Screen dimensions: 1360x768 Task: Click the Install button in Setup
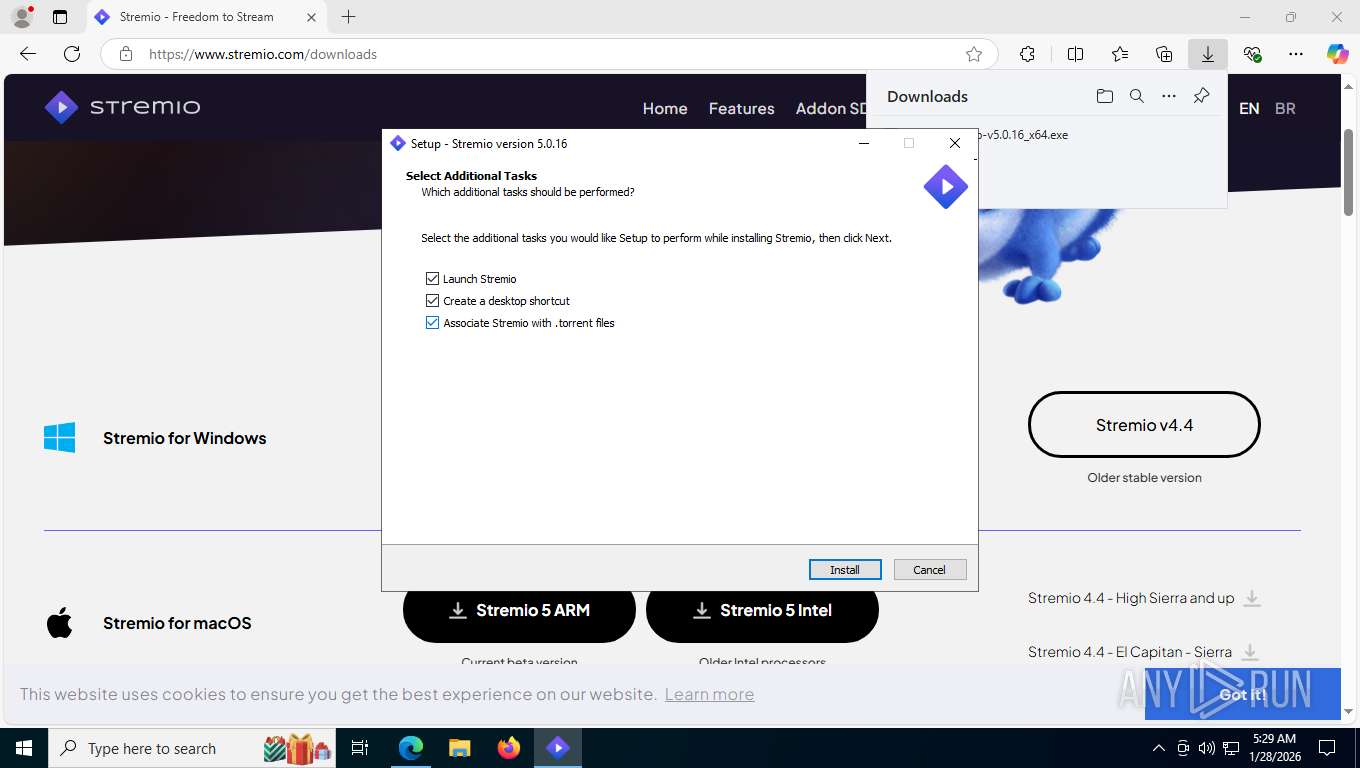845,570
